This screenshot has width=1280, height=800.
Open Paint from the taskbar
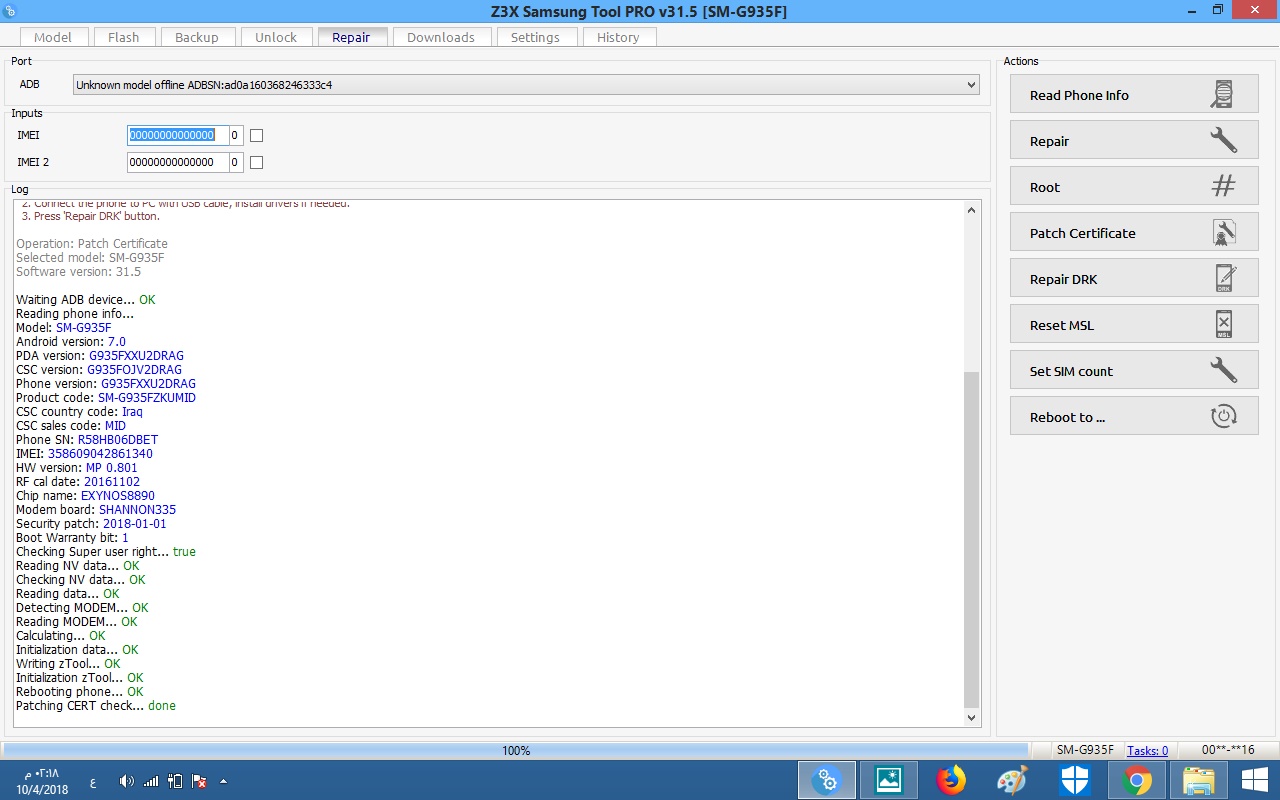tap(1013, 780)
